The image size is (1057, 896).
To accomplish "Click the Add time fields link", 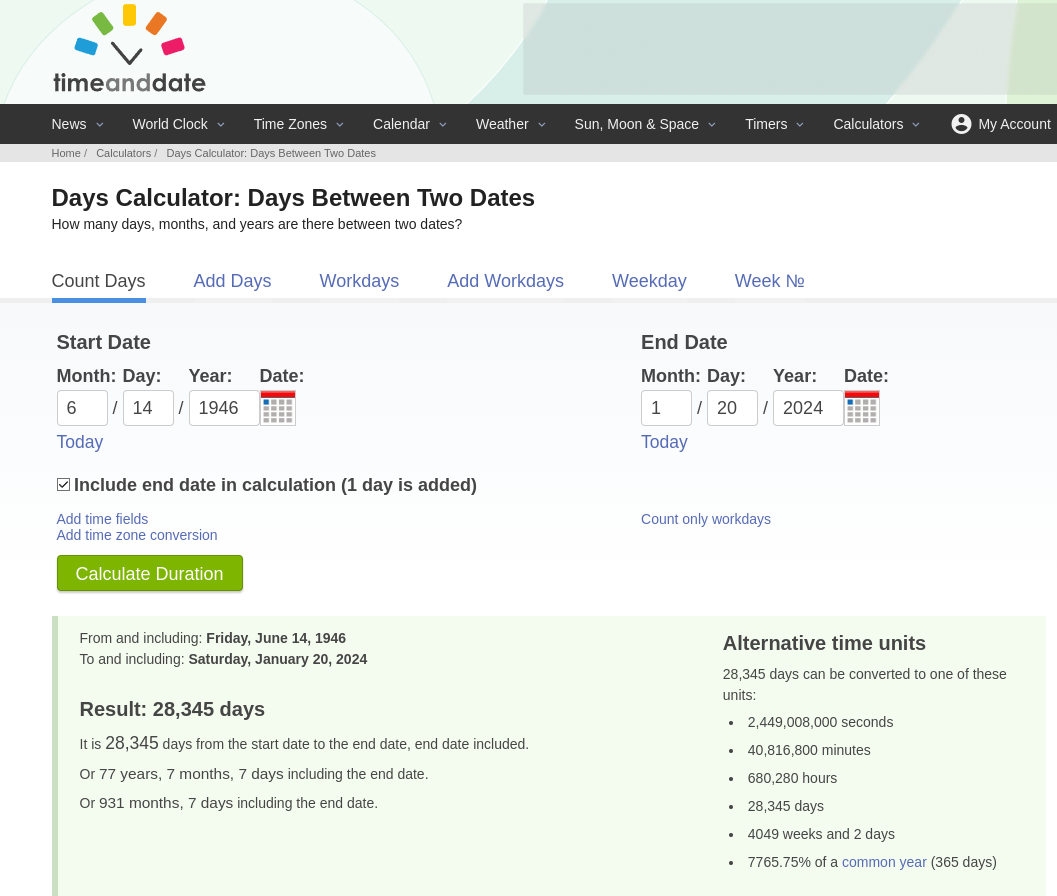I will [x=102, y=519].
